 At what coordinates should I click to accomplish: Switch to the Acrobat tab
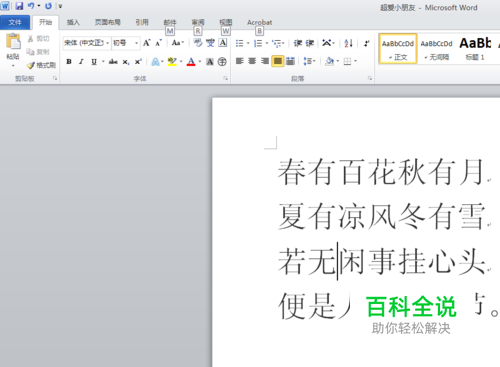(x=259, y=22)
